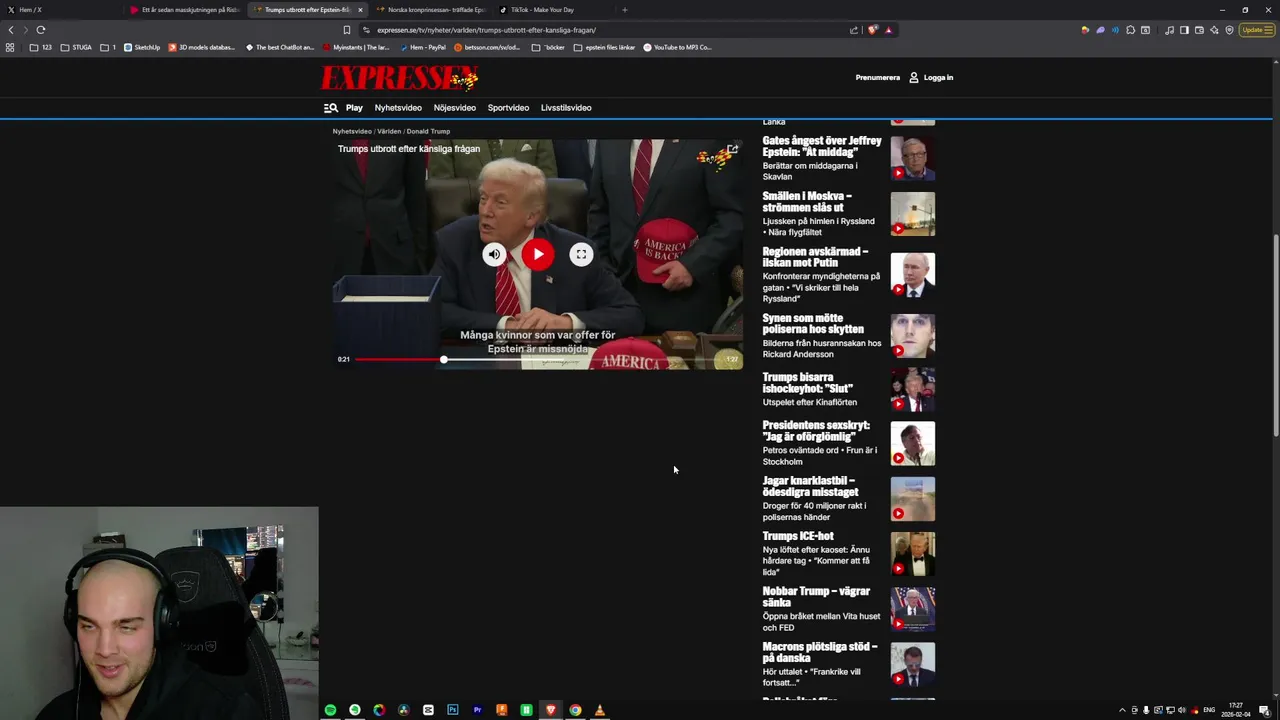Open the Nyhetsvideo tab
Image resolution: width=1280 pixels, height=720 pixels.
(x=398, y=108)
